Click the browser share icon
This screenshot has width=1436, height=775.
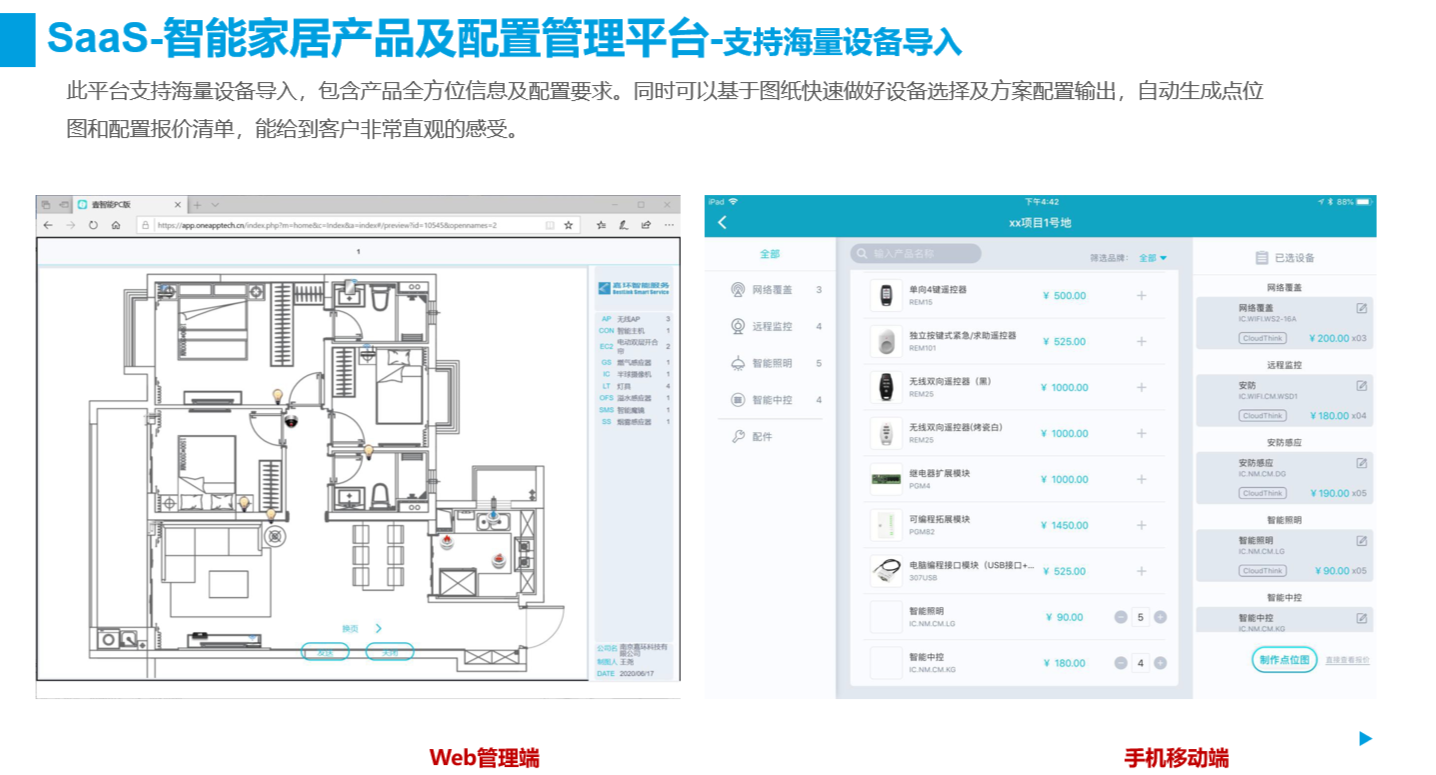pos(646,225)
